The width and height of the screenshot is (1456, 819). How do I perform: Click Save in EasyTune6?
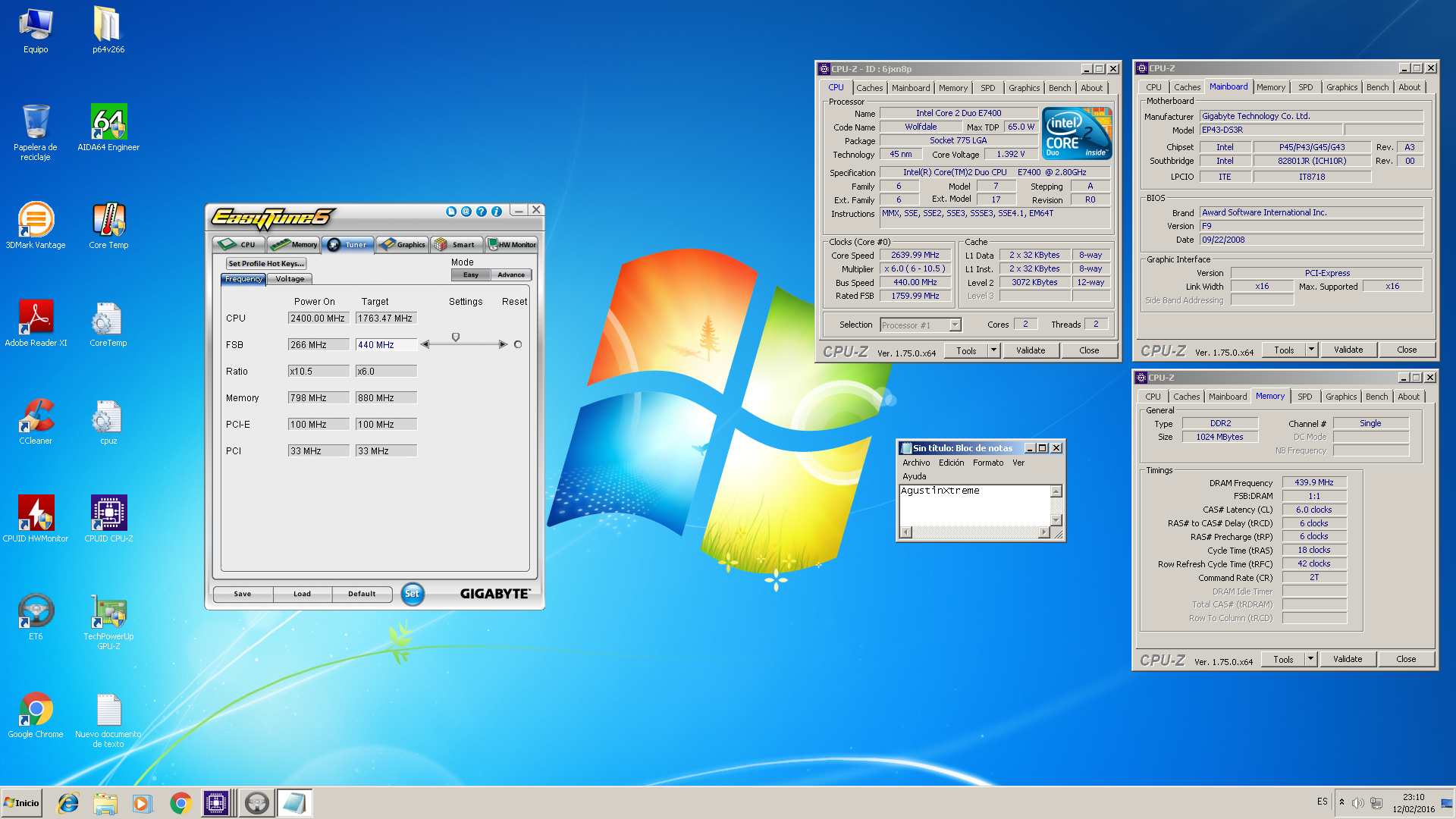[243, 594]
